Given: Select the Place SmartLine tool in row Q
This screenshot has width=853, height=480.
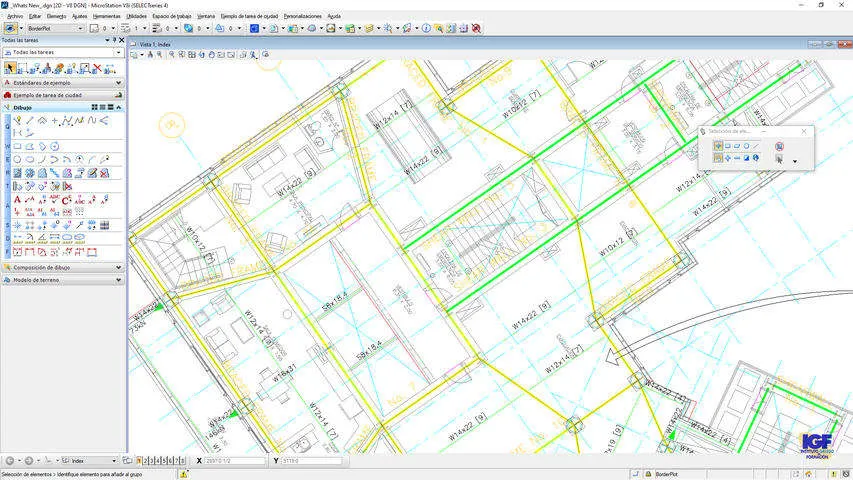Looking at the screenshot, I should click(x=18, y=120).
